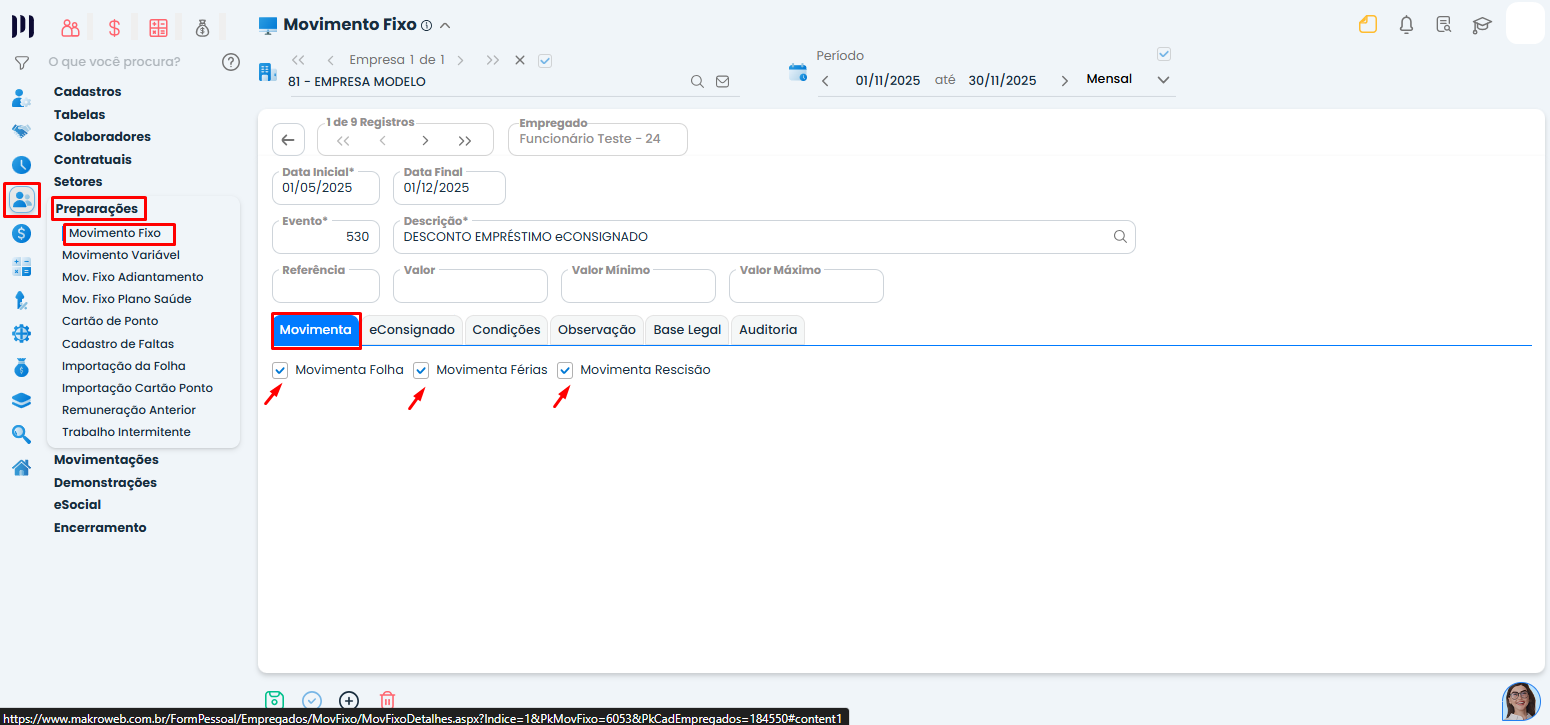Click the back arrow button
Screen dimensions: 1550x725
(288, 140)
